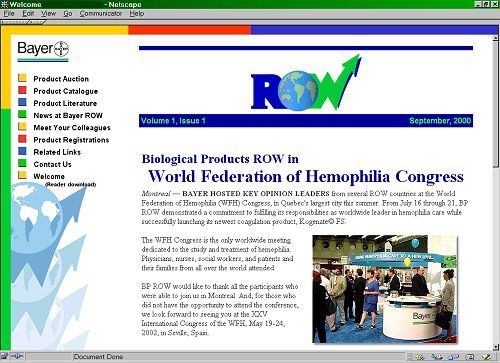Viewport: 500px width, 363px height.
Task: Open the View menu
Action: coord(48,14)
